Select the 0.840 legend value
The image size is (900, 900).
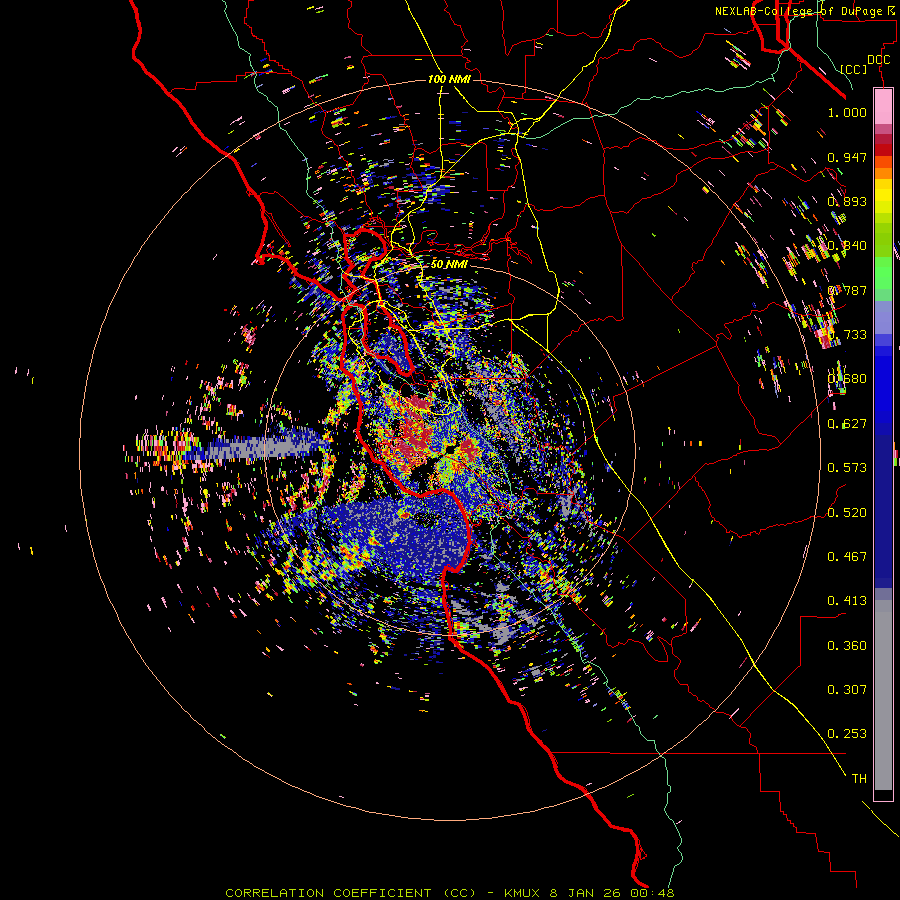[x=847, y=246]
